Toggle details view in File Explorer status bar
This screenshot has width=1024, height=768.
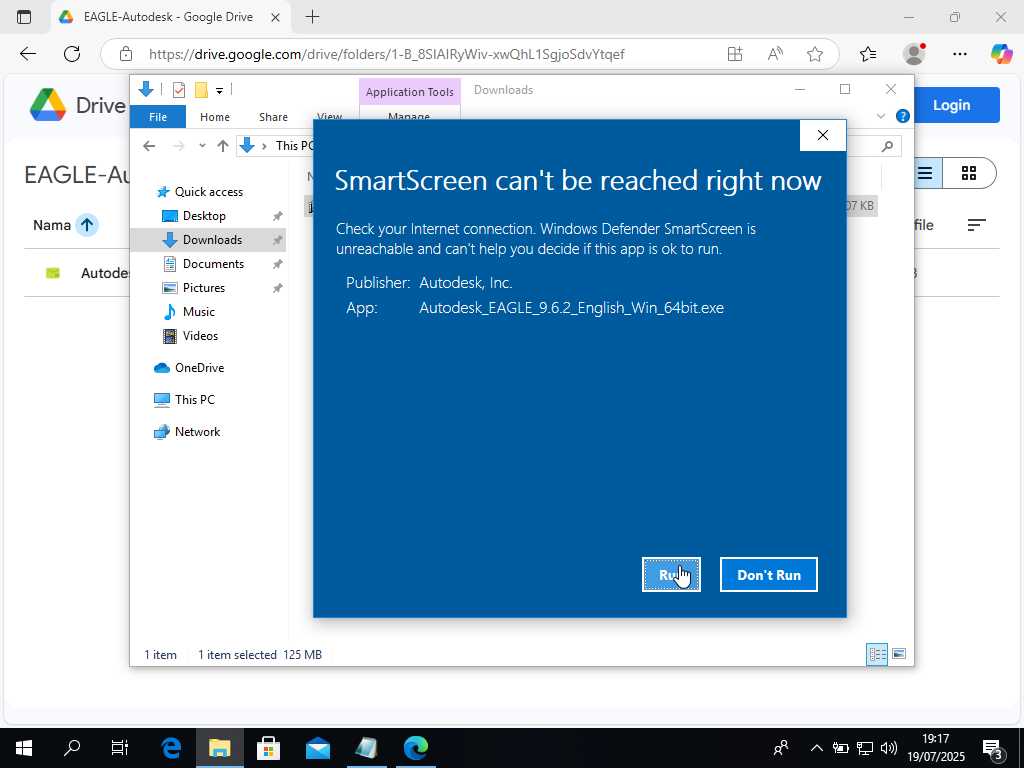878,654
